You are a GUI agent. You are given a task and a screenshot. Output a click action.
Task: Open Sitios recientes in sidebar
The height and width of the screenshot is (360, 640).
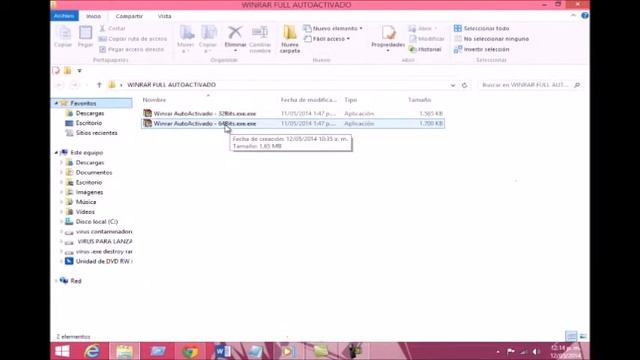coord(96,133)
